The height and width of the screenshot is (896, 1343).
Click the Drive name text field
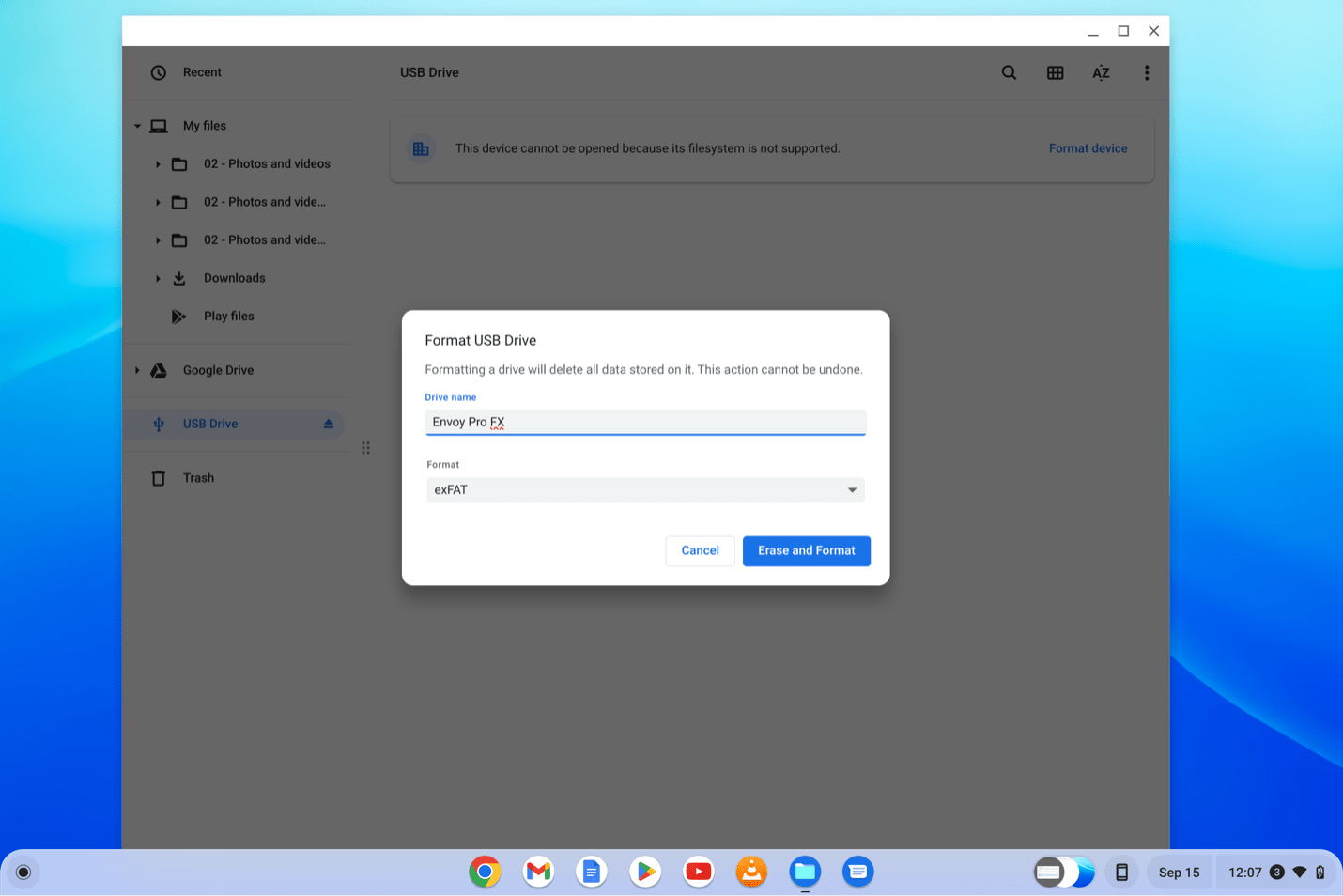coord(645,423)
